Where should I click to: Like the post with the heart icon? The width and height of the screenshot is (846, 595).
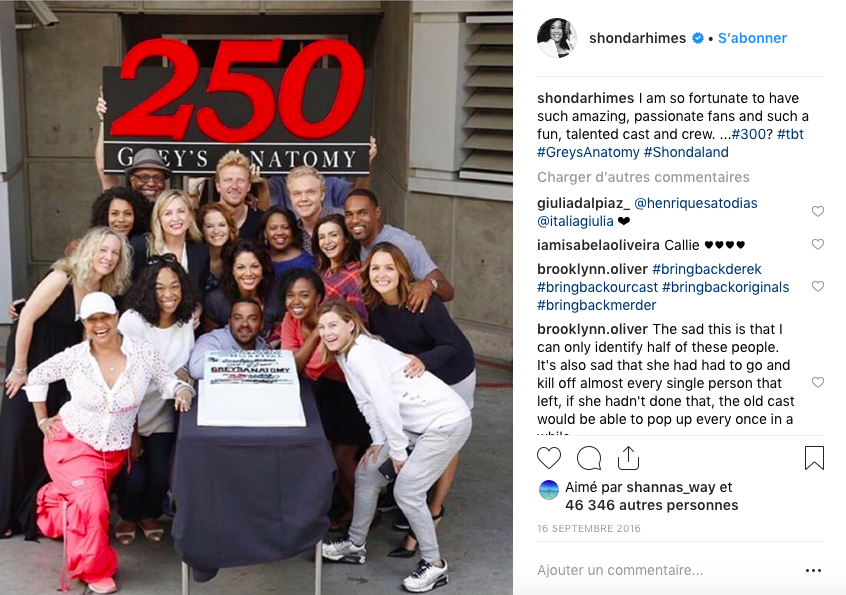[549, 458]
